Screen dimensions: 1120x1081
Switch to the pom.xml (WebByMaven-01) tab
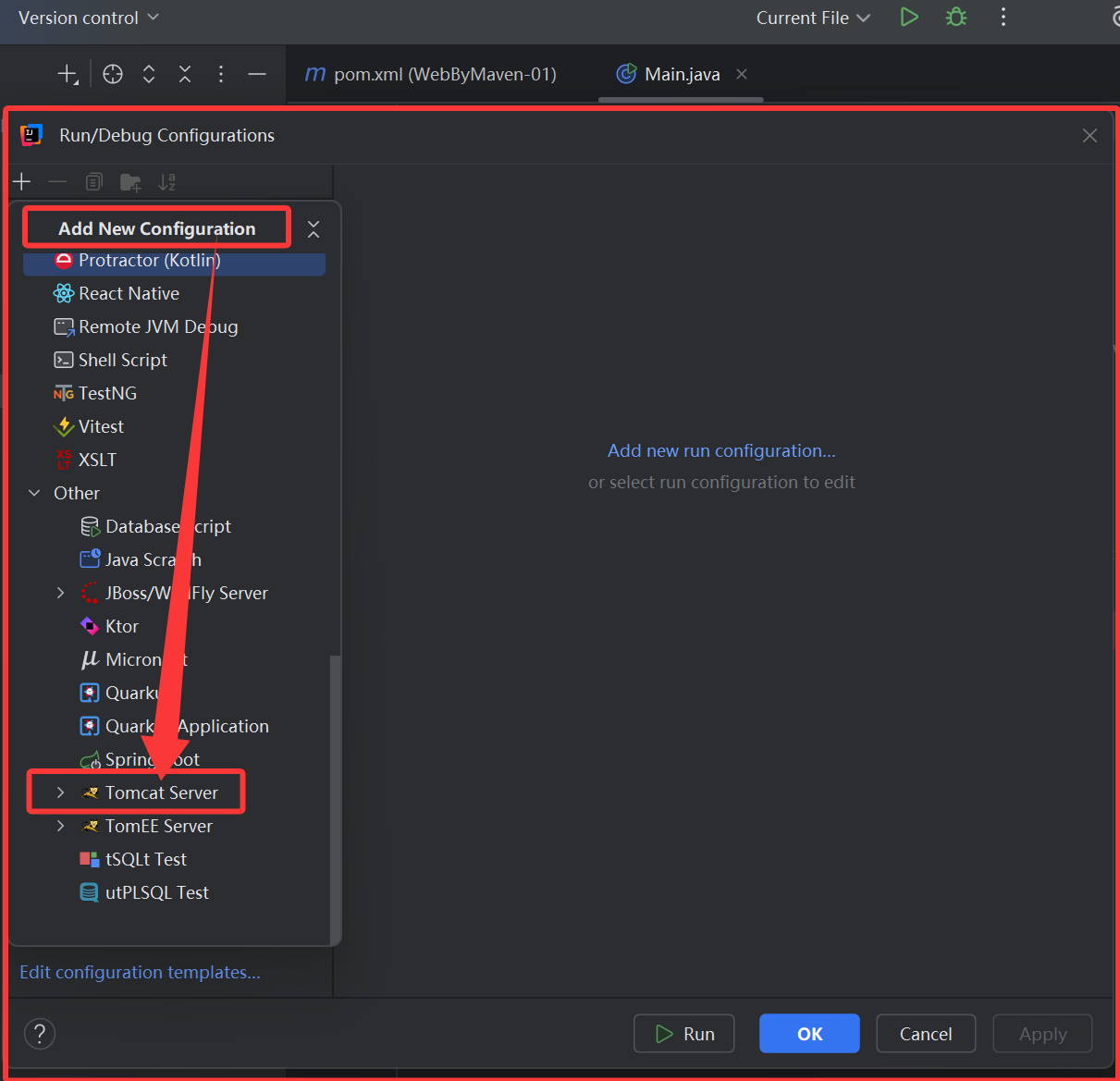click(431, 74)
